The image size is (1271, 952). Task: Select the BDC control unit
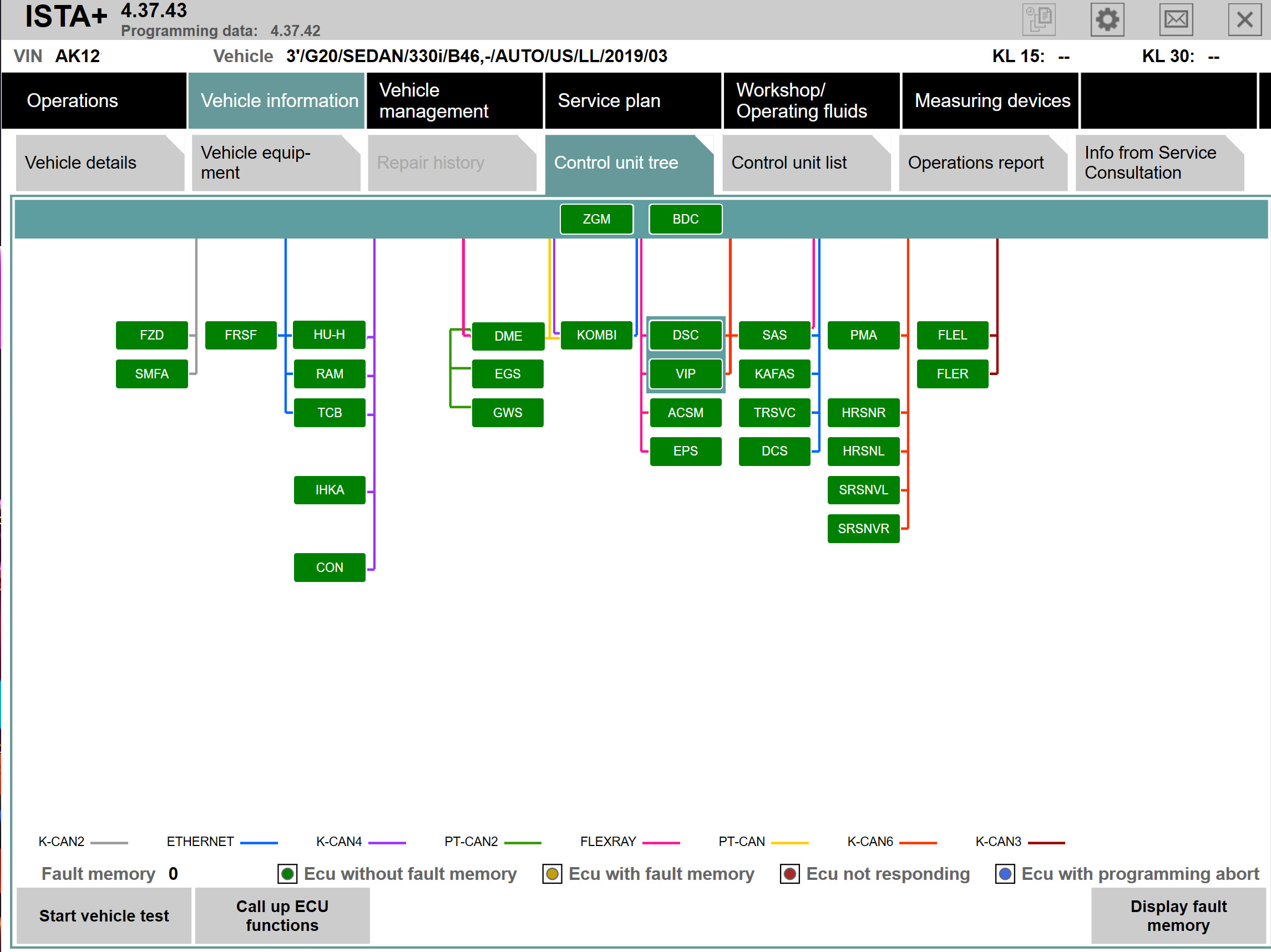coord(686,219)
